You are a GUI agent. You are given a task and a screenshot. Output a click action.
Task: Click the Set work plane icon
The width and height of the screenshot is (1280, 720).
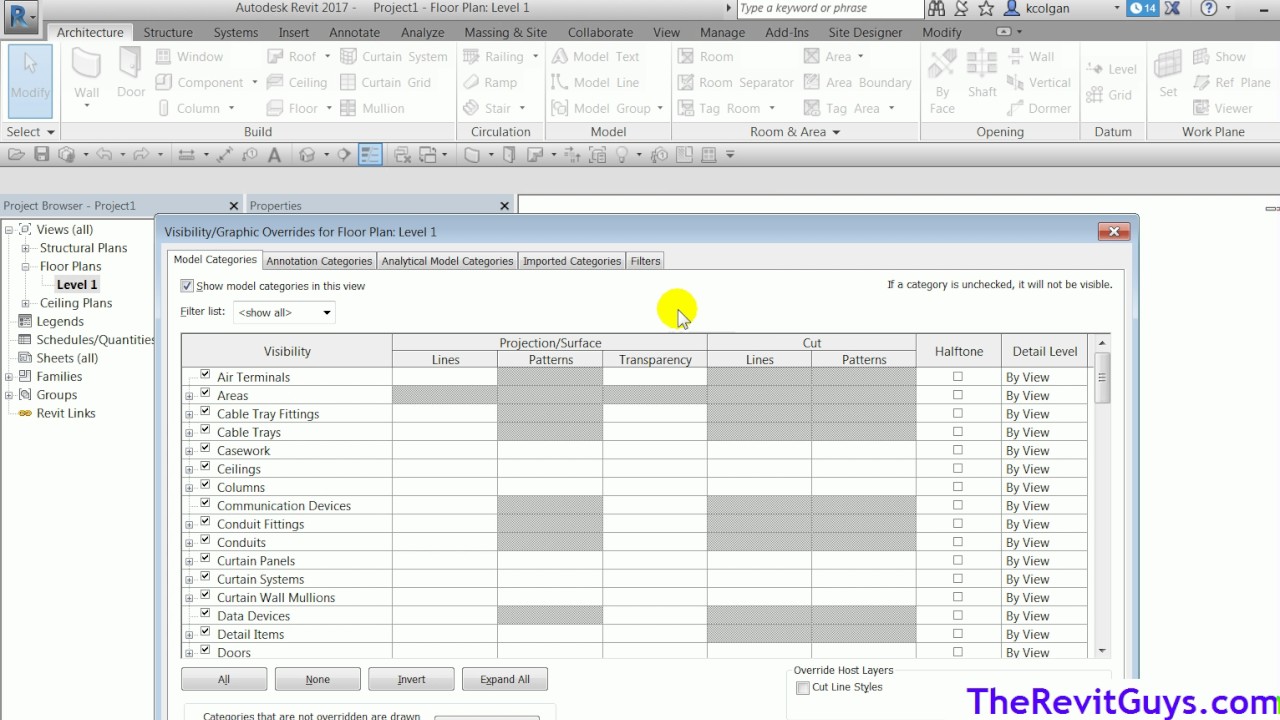1168,74
